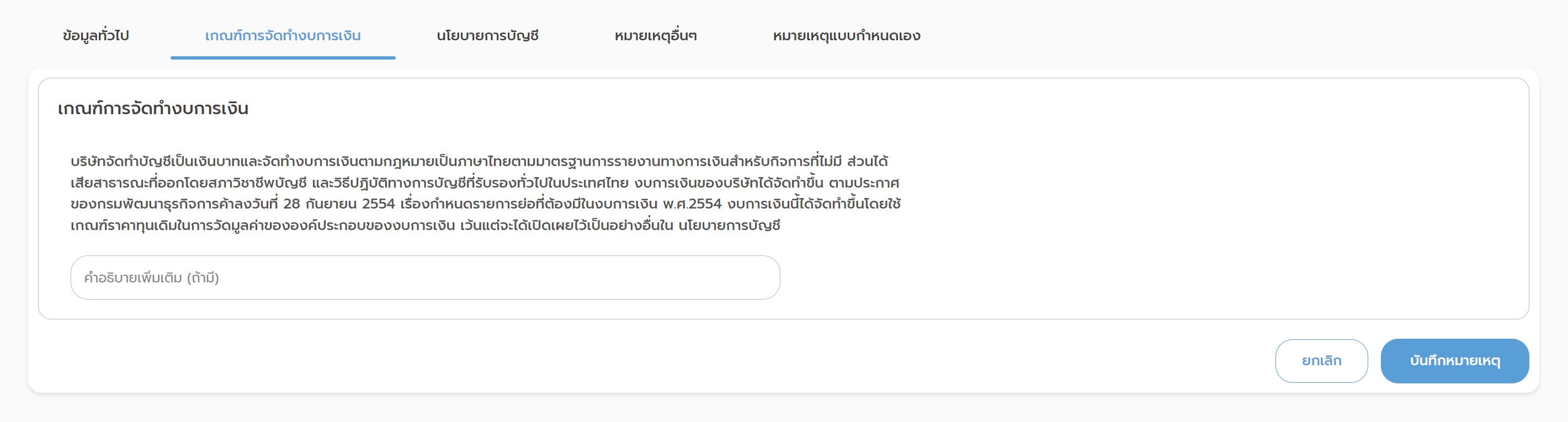
Task: Click the year พ.ศ.2554 in the paragraph
Action: point(692,204)
